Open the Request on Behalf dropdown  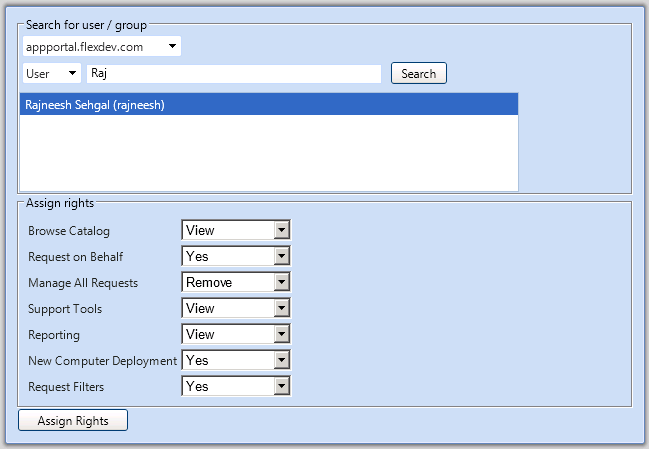tap(236, 256)
